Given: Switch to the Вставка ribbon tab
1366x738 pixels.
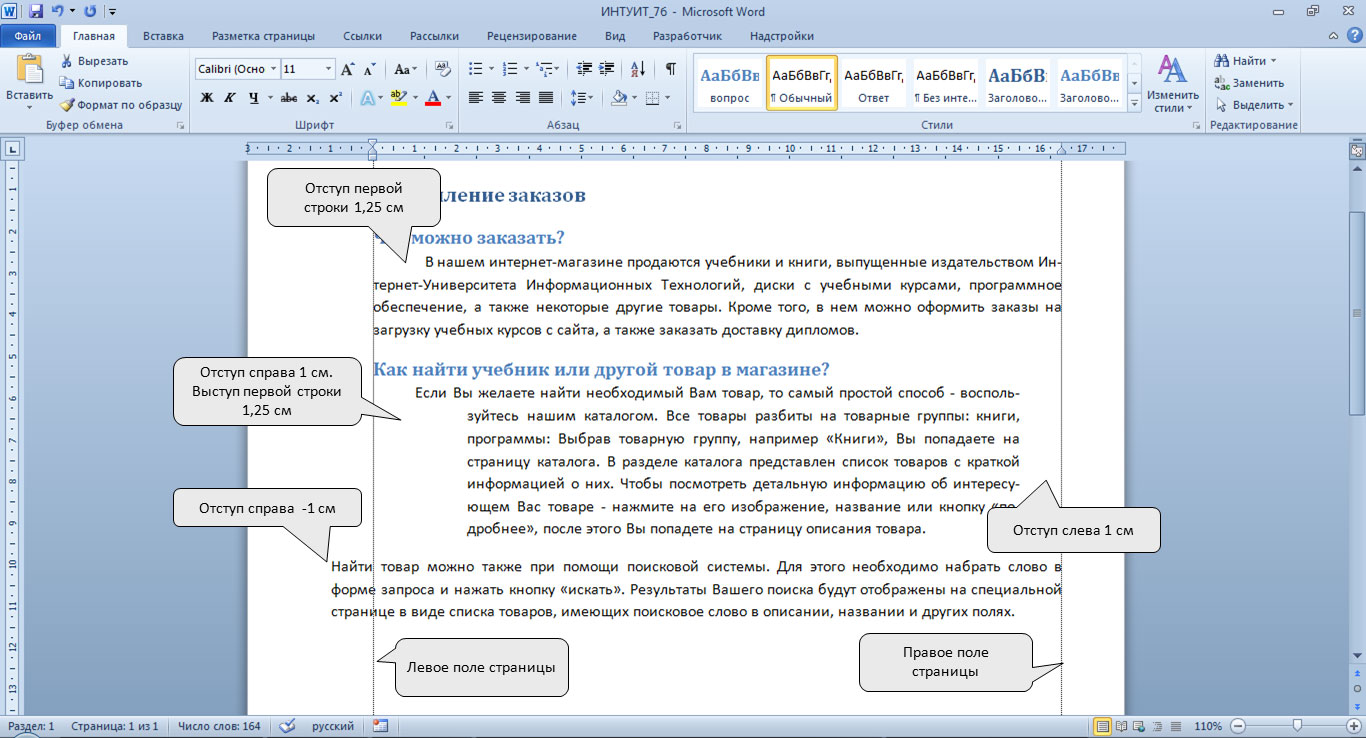Looking at the screenshot, I should tap(163, 36).
